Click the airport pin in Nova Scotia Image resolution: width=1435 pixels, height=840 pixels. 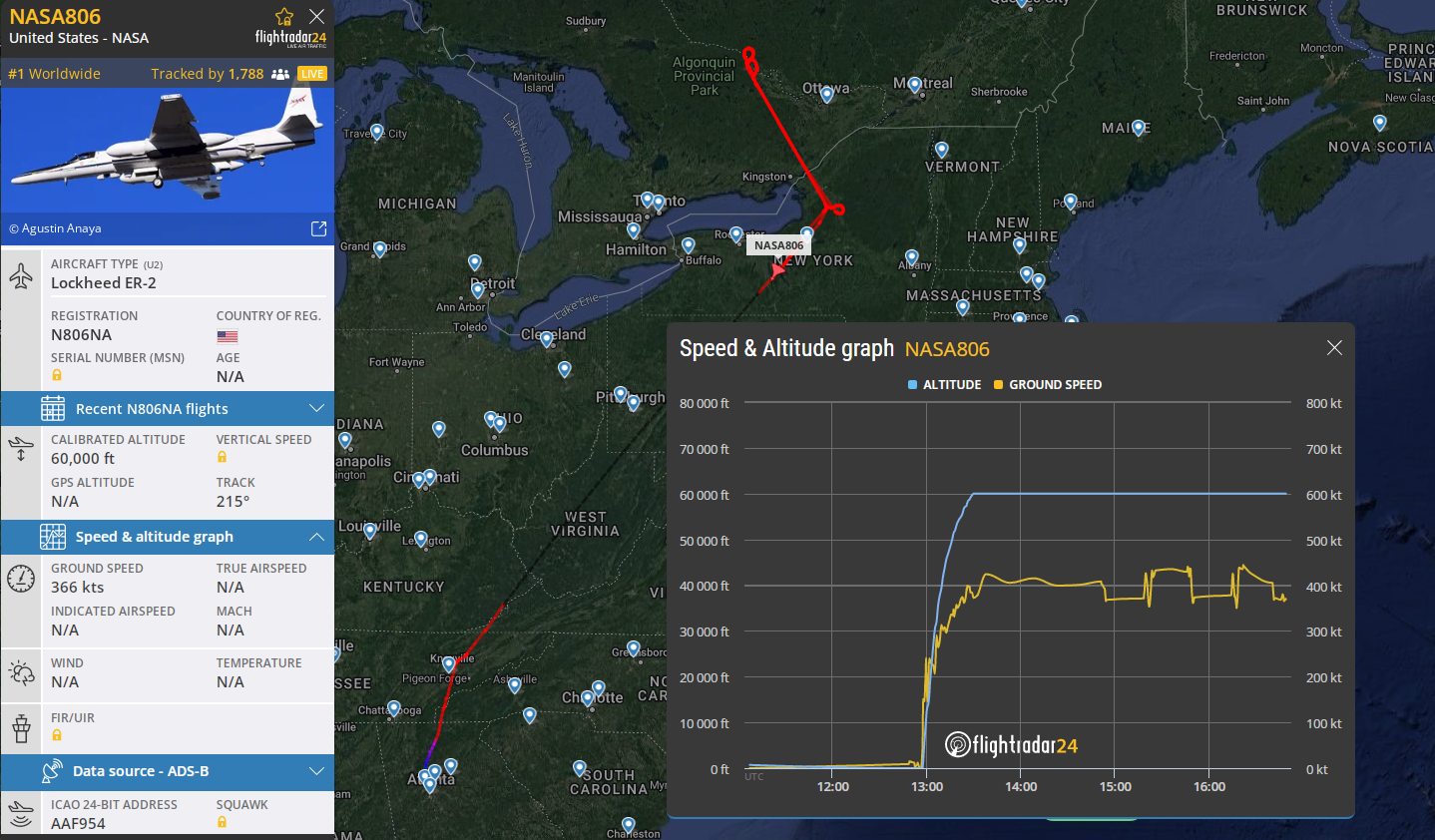[x=1379, y=123]
